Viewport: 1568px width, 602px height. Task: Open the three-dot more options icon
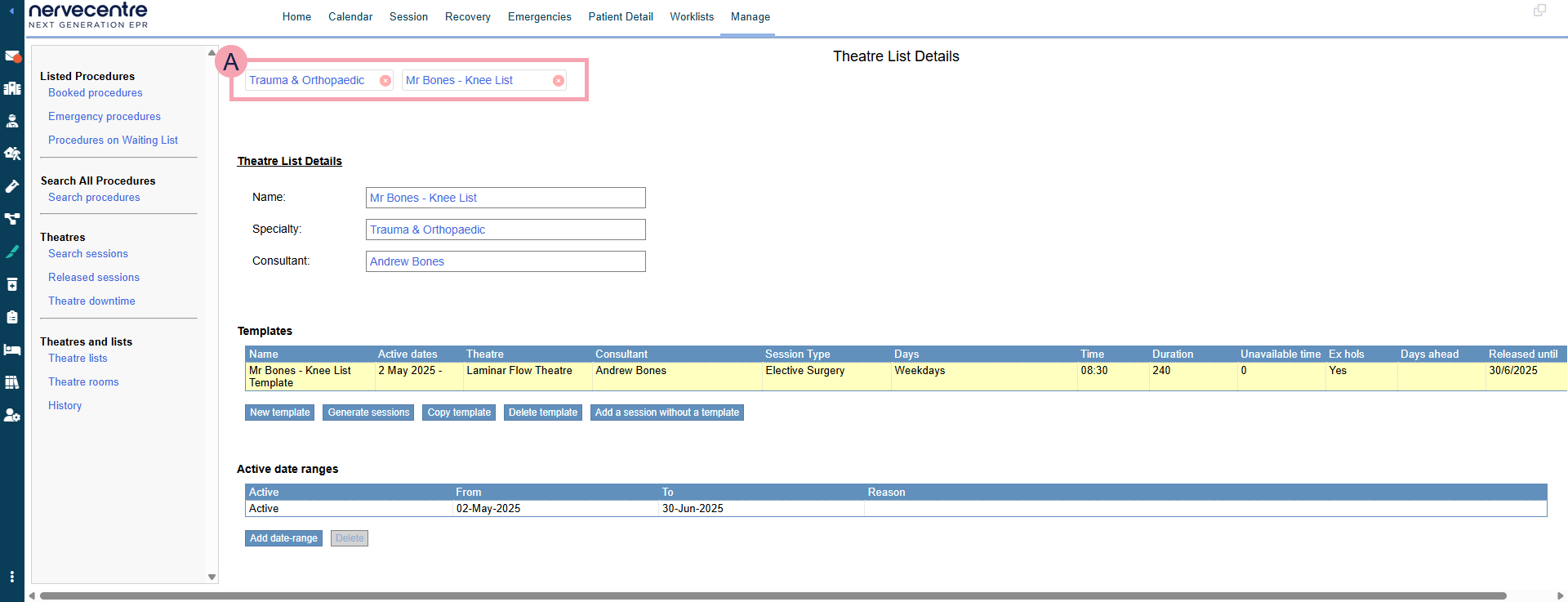(11, 577)
